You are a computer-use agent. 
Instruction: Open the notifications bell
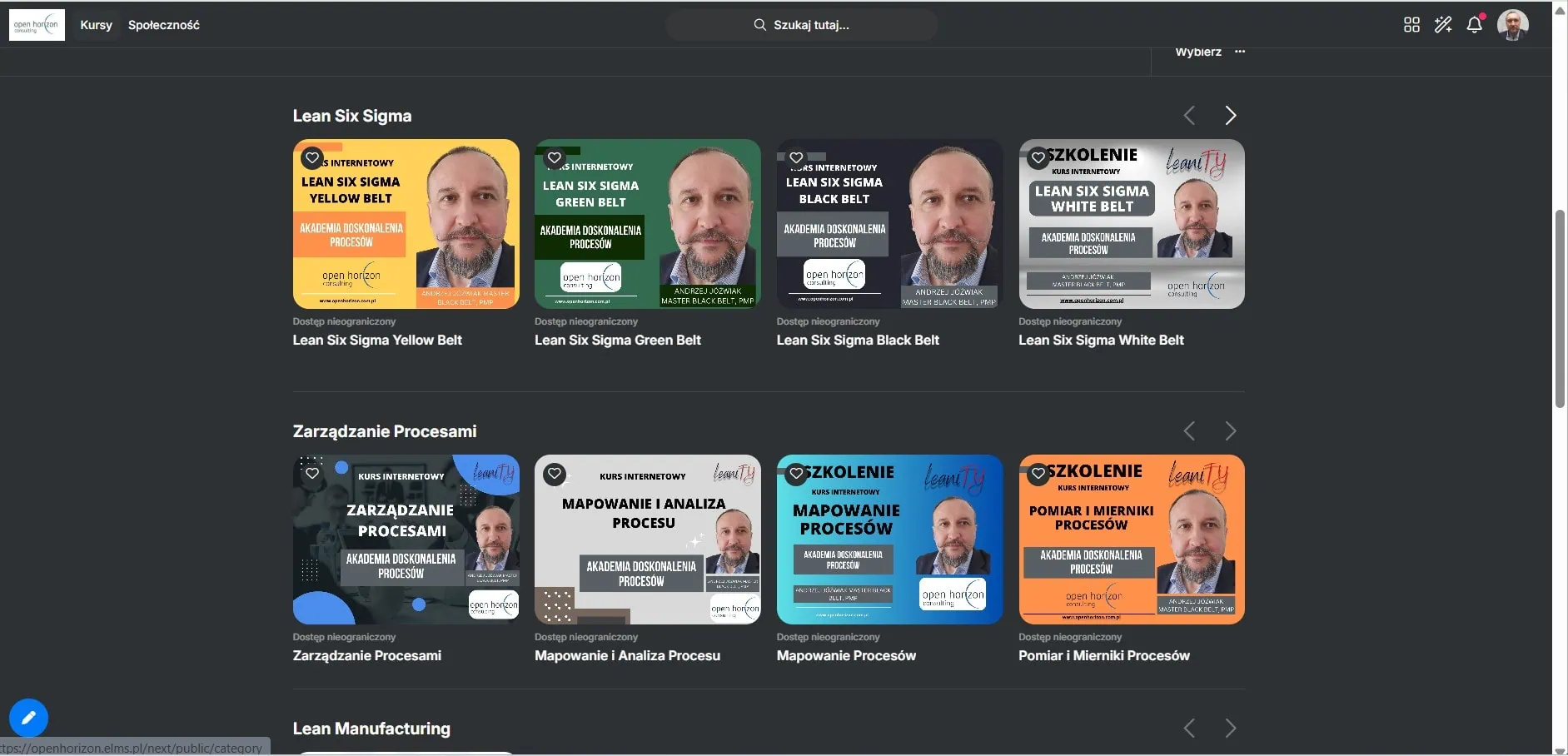[1474, 25]
